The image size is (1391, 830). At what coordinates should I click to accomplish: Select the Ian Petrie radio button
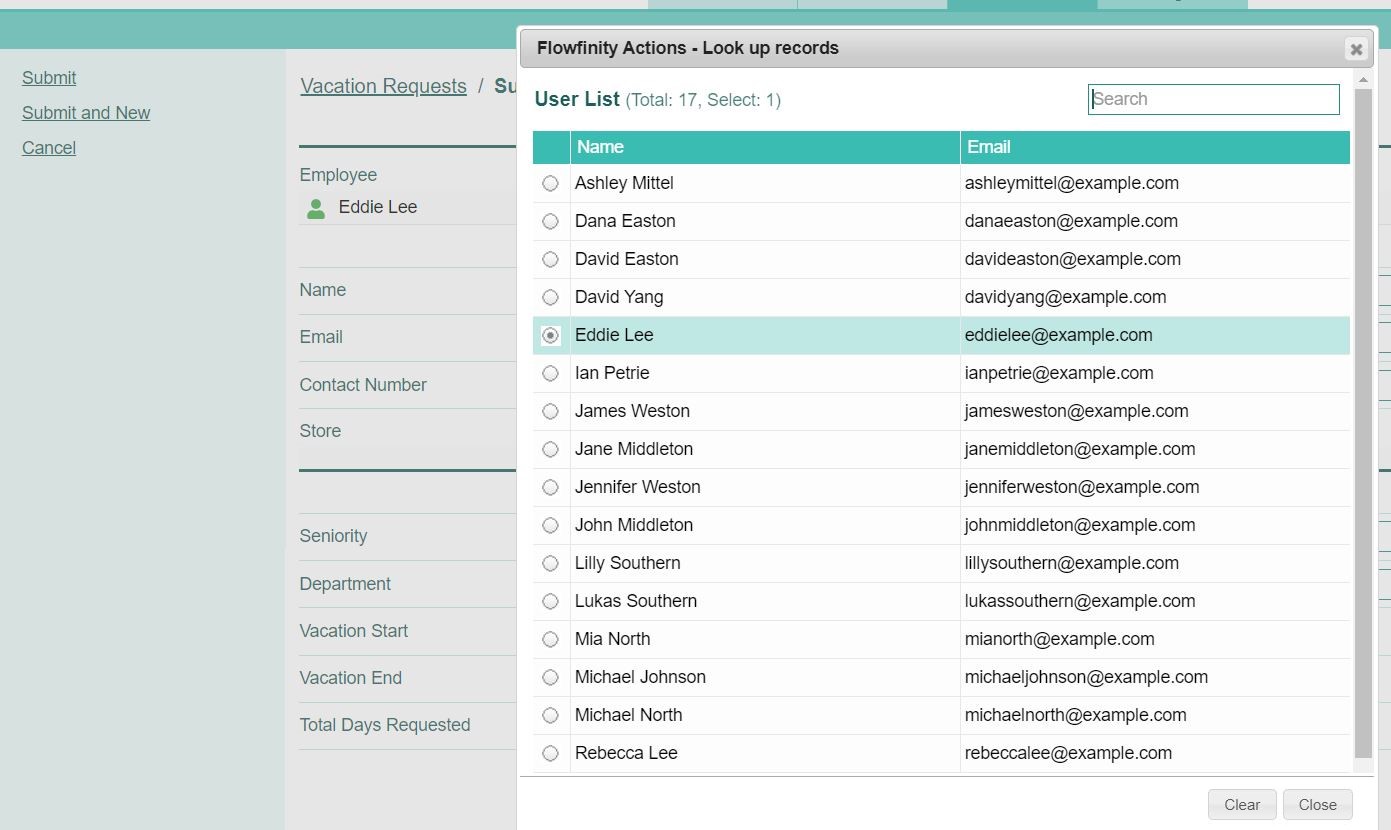click(550, 373)
